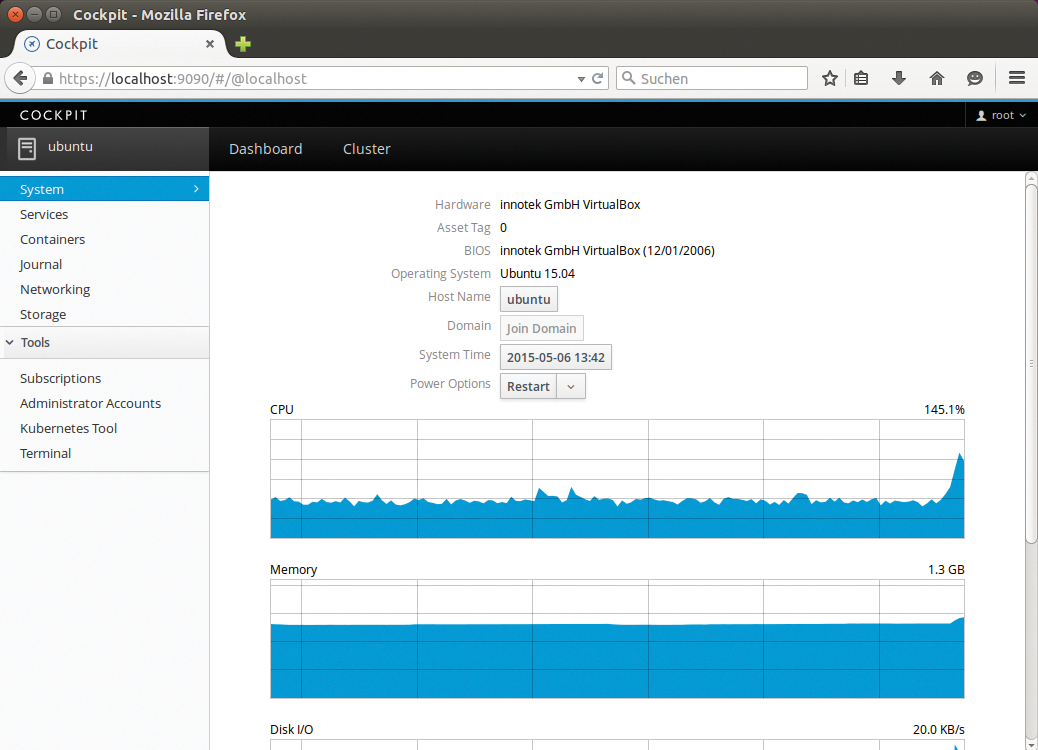
Task: Open Subscriptions under Tools
Action: point(105,379)
